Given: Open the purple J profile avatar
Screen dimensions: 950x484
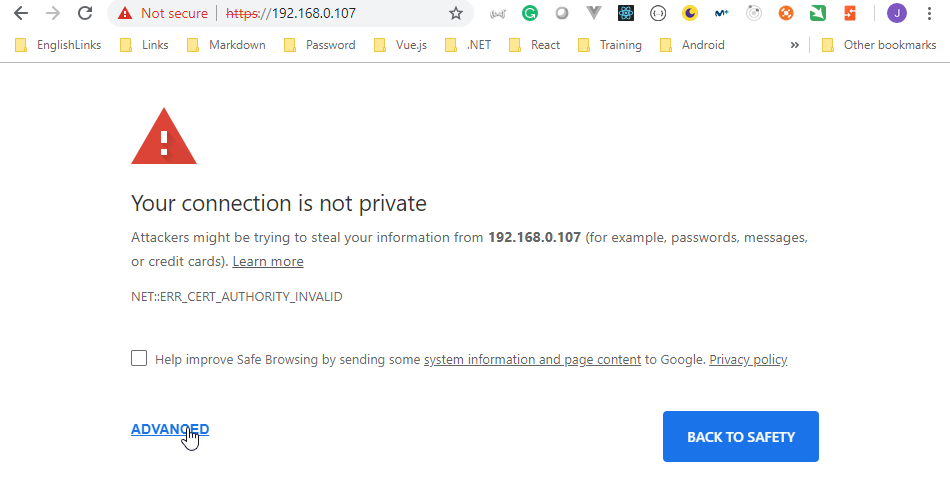Looking at the screenshot, I should coord(897,13).
